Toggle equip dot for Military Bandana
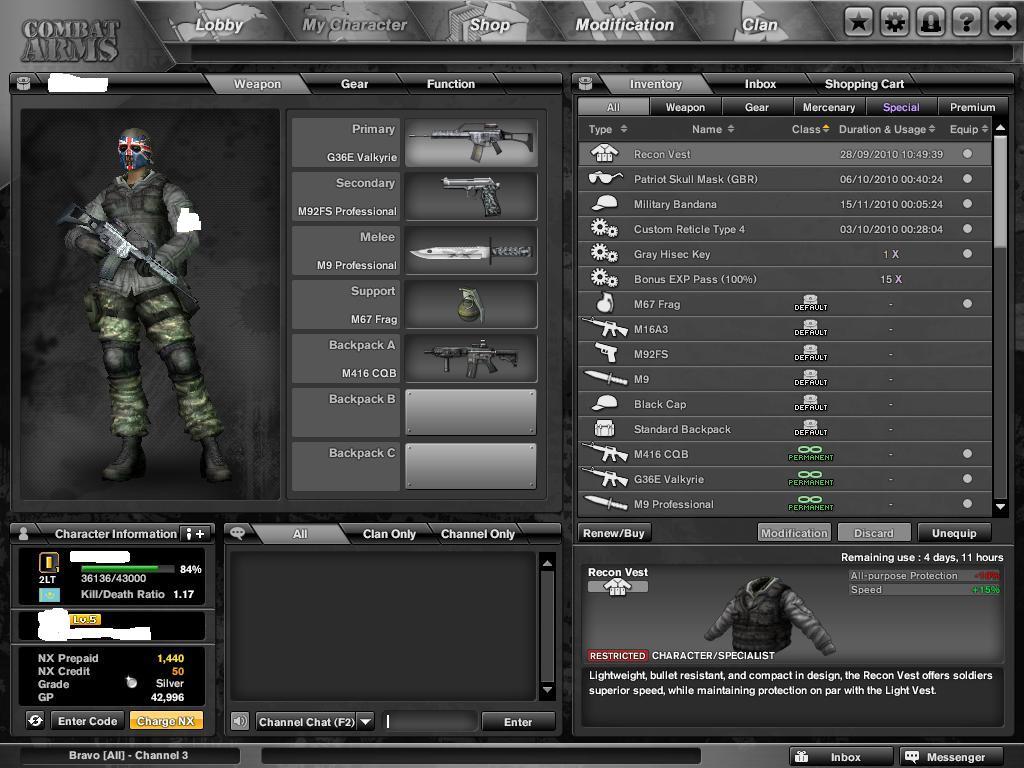Screen dimensions: 1024x768 [967, 204]
